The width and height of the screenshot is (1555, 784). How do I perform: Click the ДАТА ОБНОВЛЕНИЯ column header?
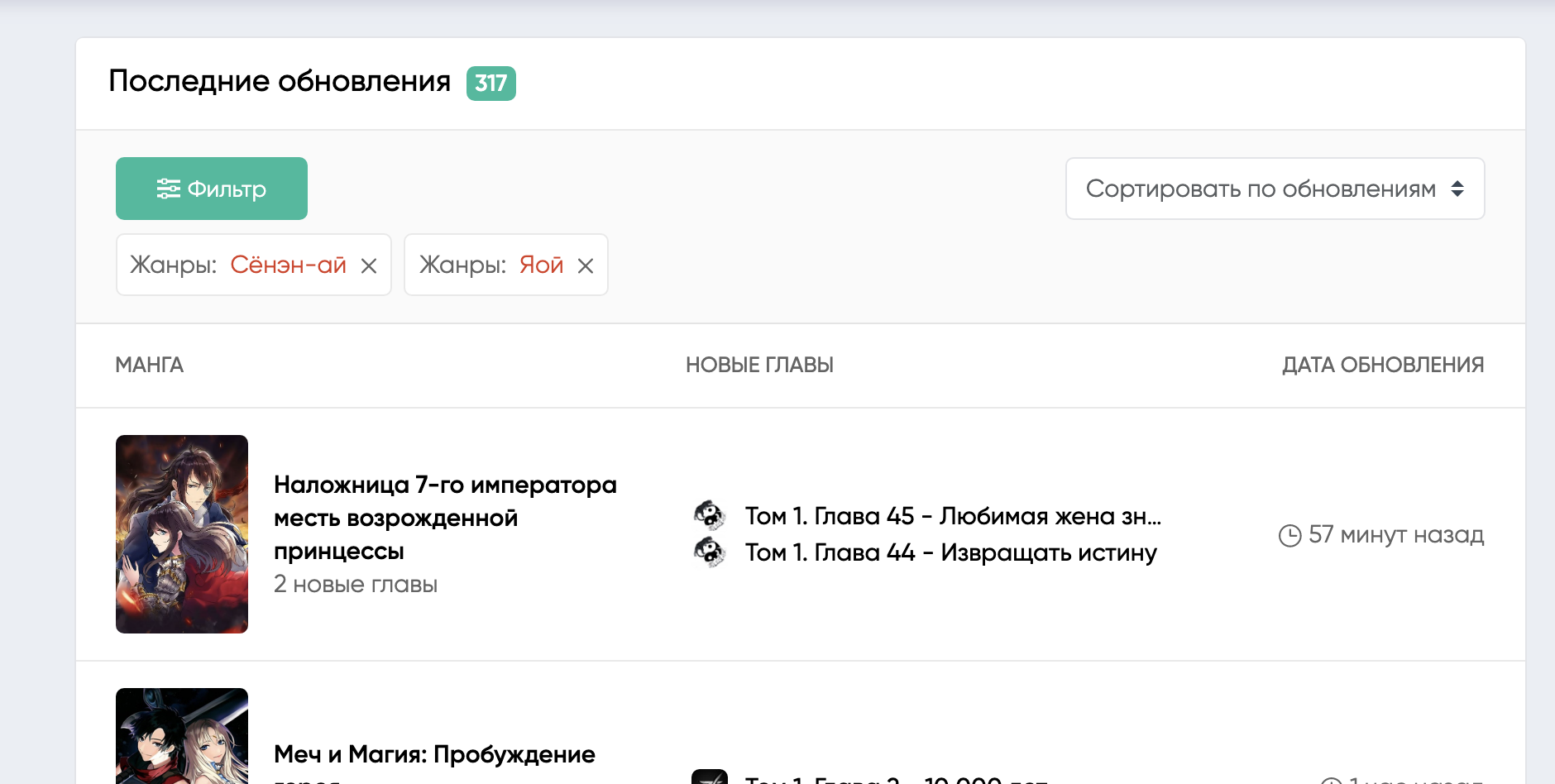(x=1383, y=365)
